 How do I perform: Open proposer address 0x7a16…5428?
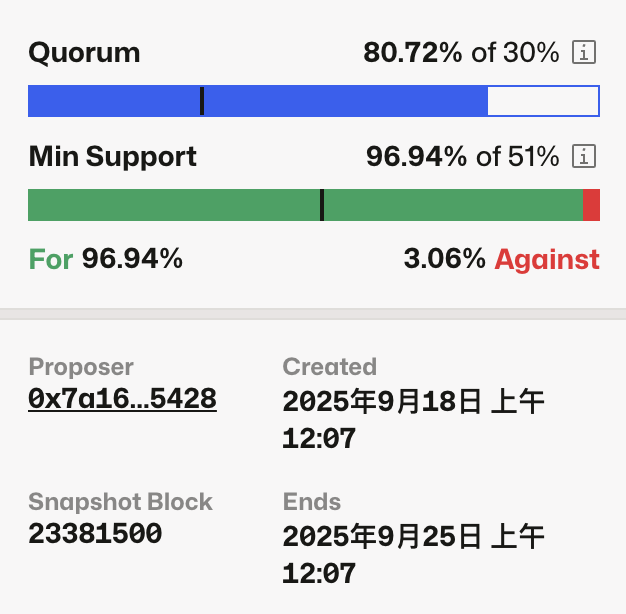pos(123,399)
